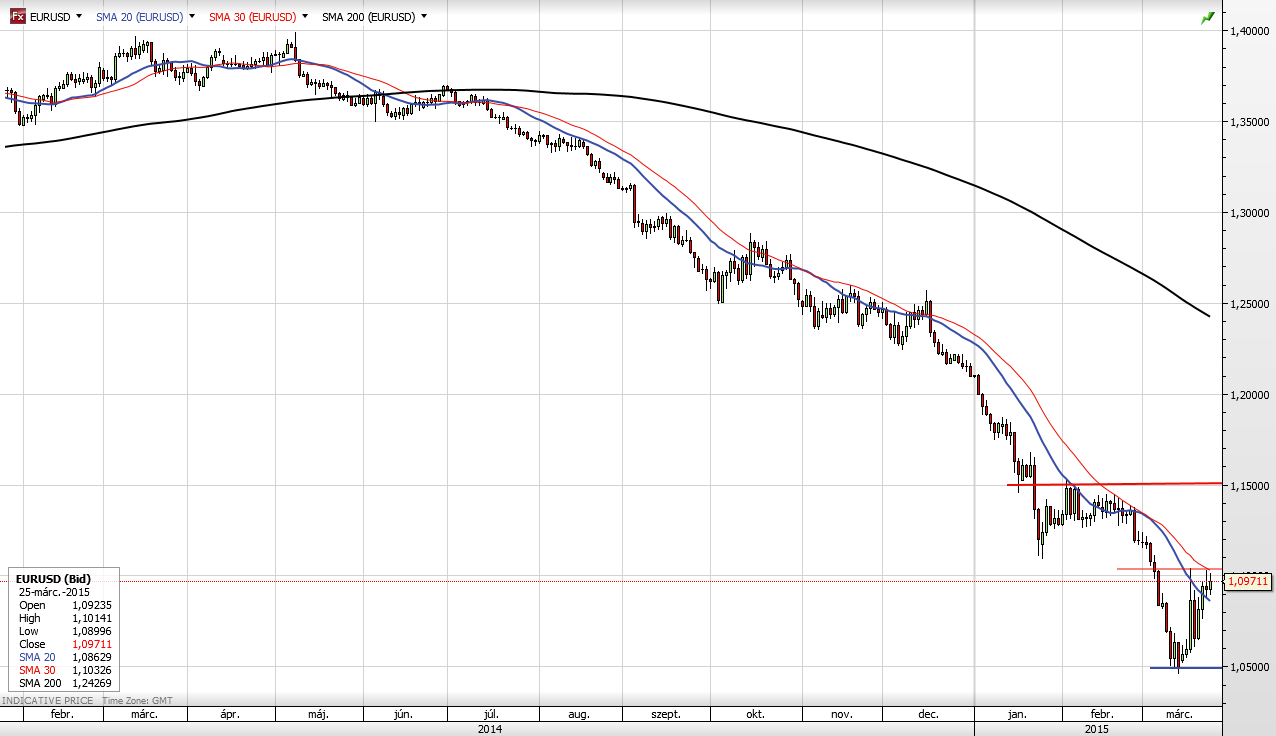The height and width of the screenshot is (736, 1276).
Task: Click the Low value 1,08996
Action: [91, 631]
